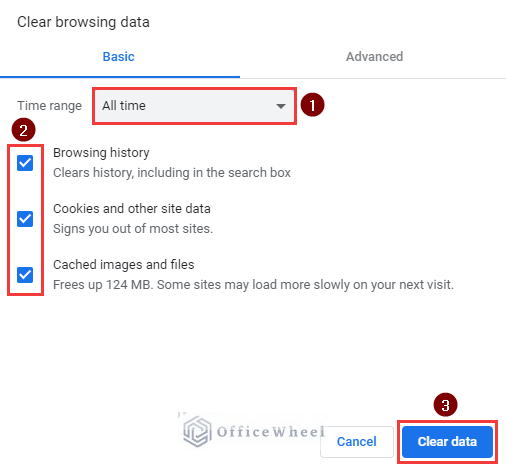Click the 'Cookies and other site data' label
Viewport: 506px width, 470px height.
click(132, 209)
